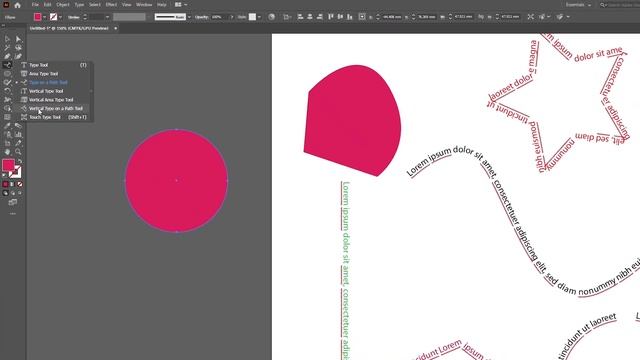
Task: Select the Rotate tool
Action: [7, 91]
